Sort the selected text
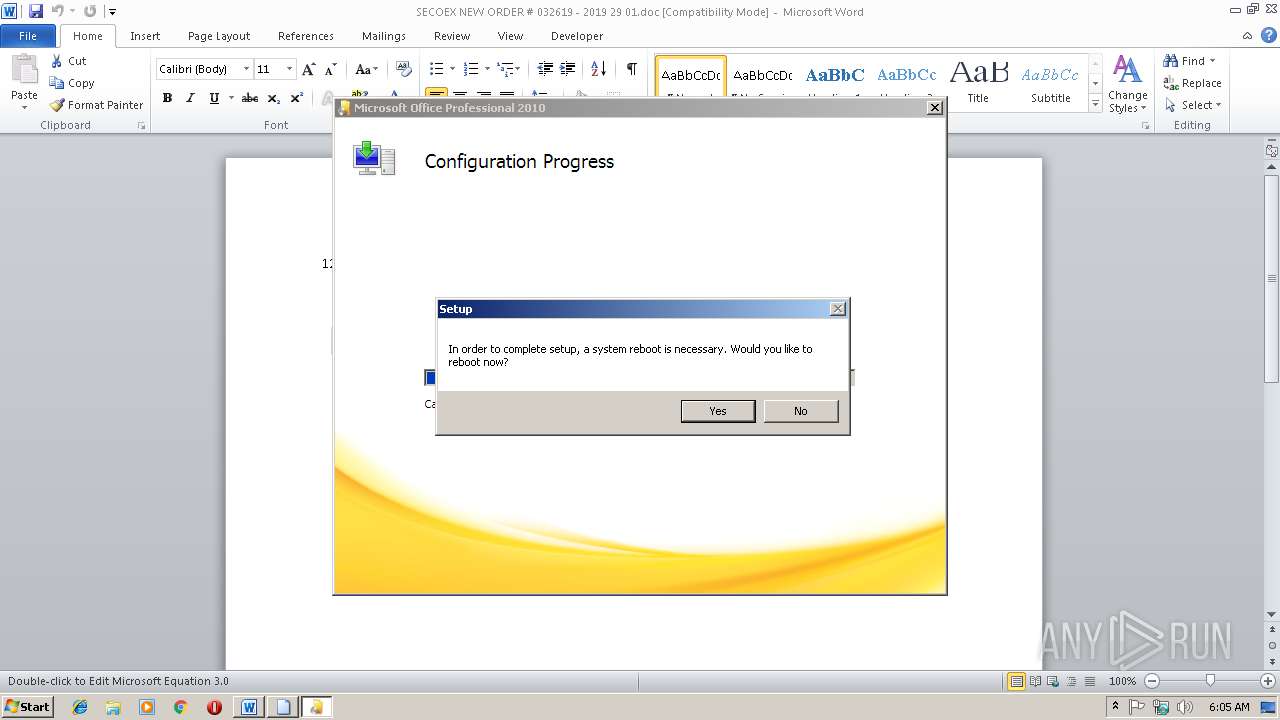The width and height of the screenshot is (1280, 720). click(598, 69)
